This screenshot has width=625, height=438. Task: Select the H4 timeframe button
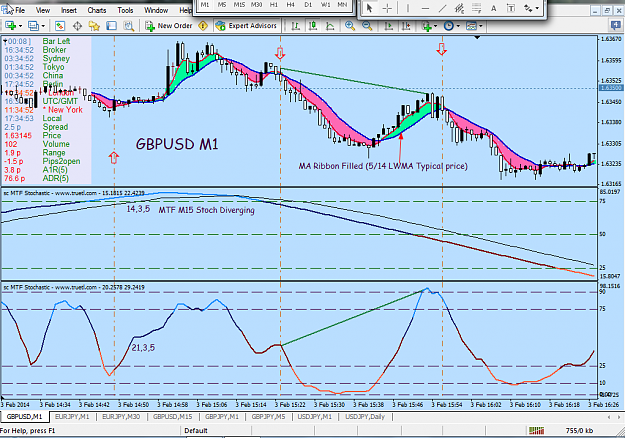[x=291, y=5]
